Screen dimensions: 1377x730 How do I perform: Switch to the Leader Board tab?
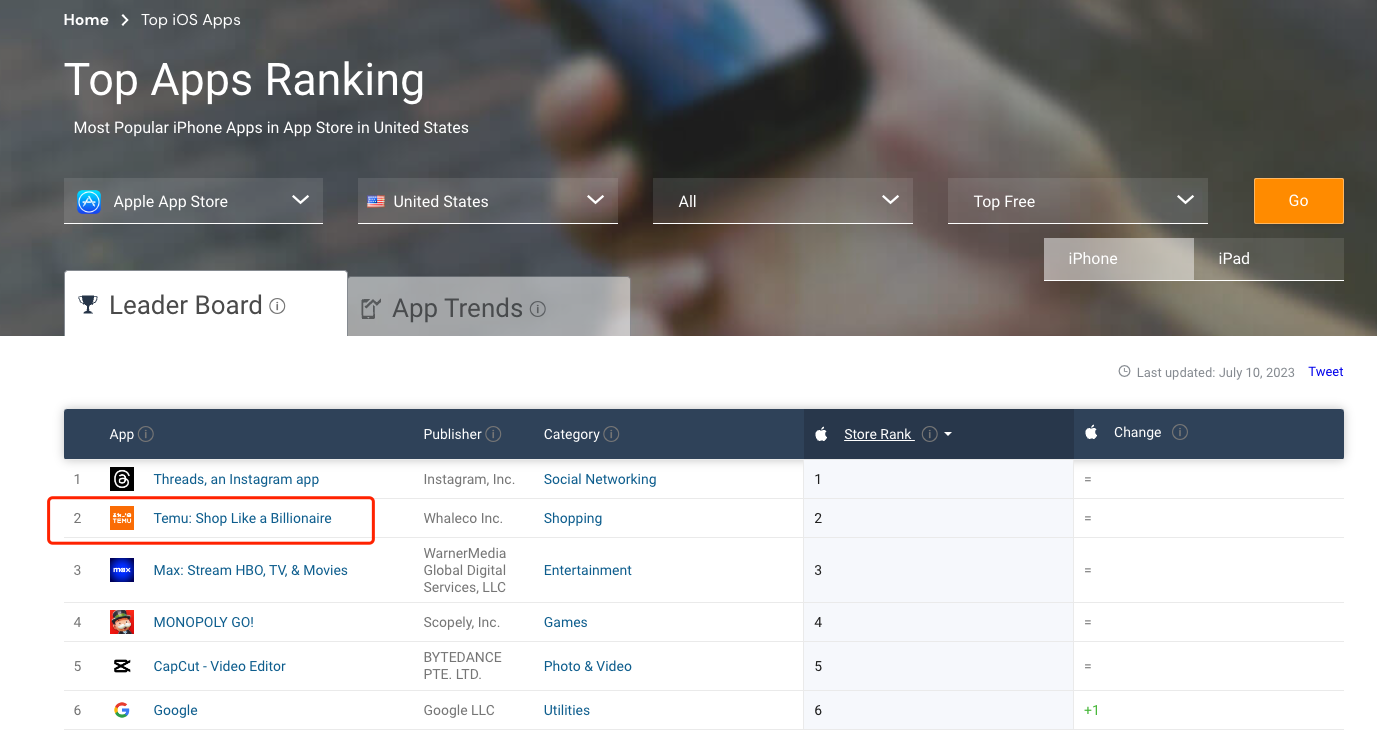click(206, 304)
